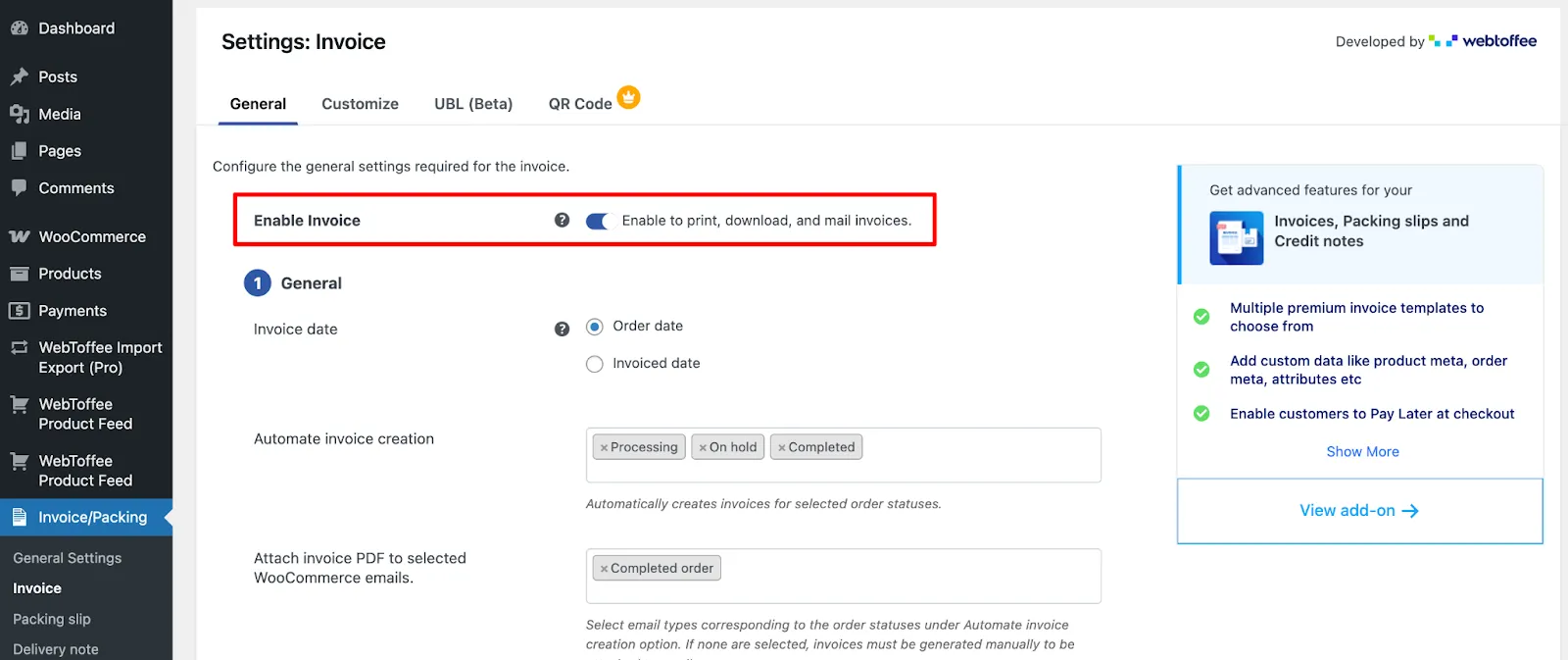This screenshot has width=1568, height=660.
Task: Toggle the Enable Invoice switch
Action: [597, 221]
